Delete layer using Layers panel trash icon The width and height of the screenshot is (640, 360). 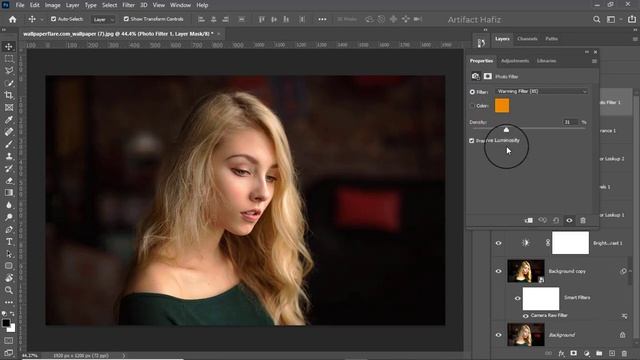(x=624, y=353)
